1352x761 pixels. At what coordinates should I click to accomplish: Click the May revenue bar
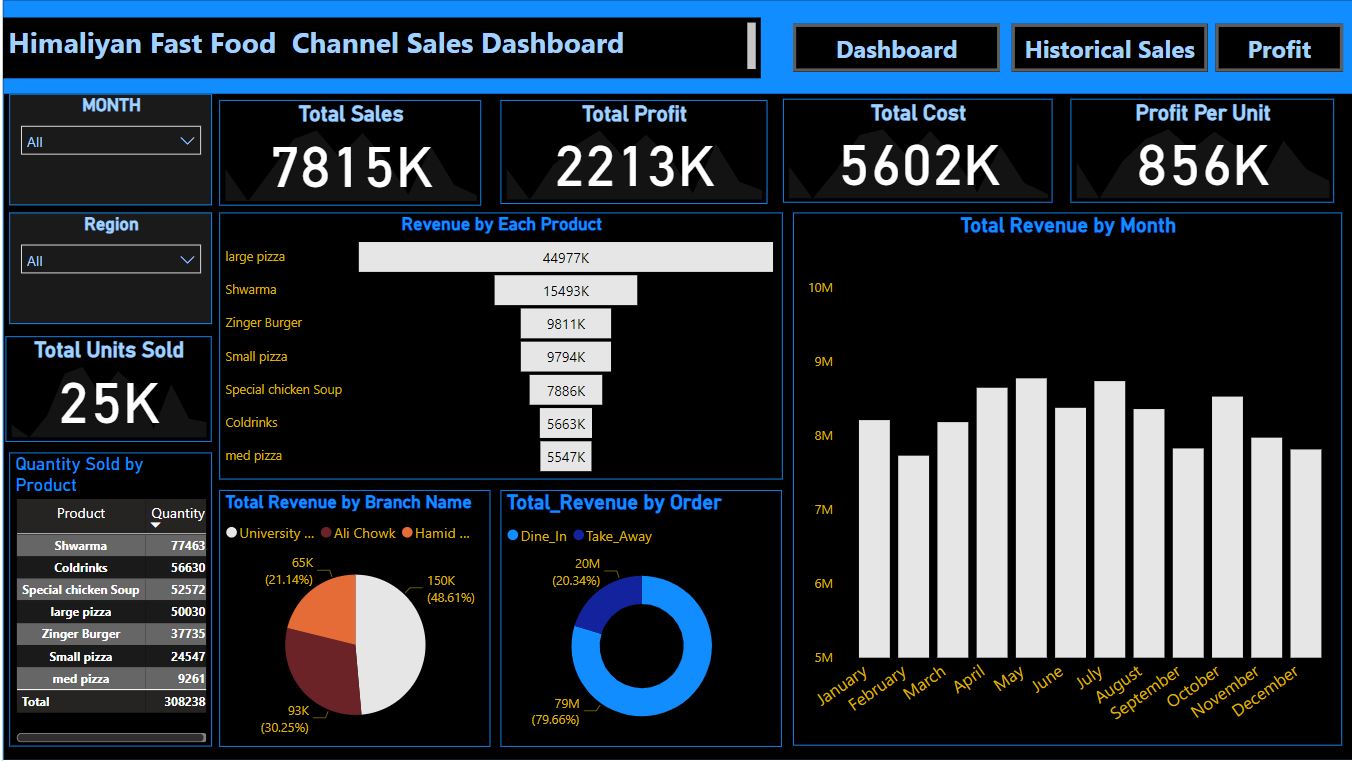click(x=1030, y=518)
